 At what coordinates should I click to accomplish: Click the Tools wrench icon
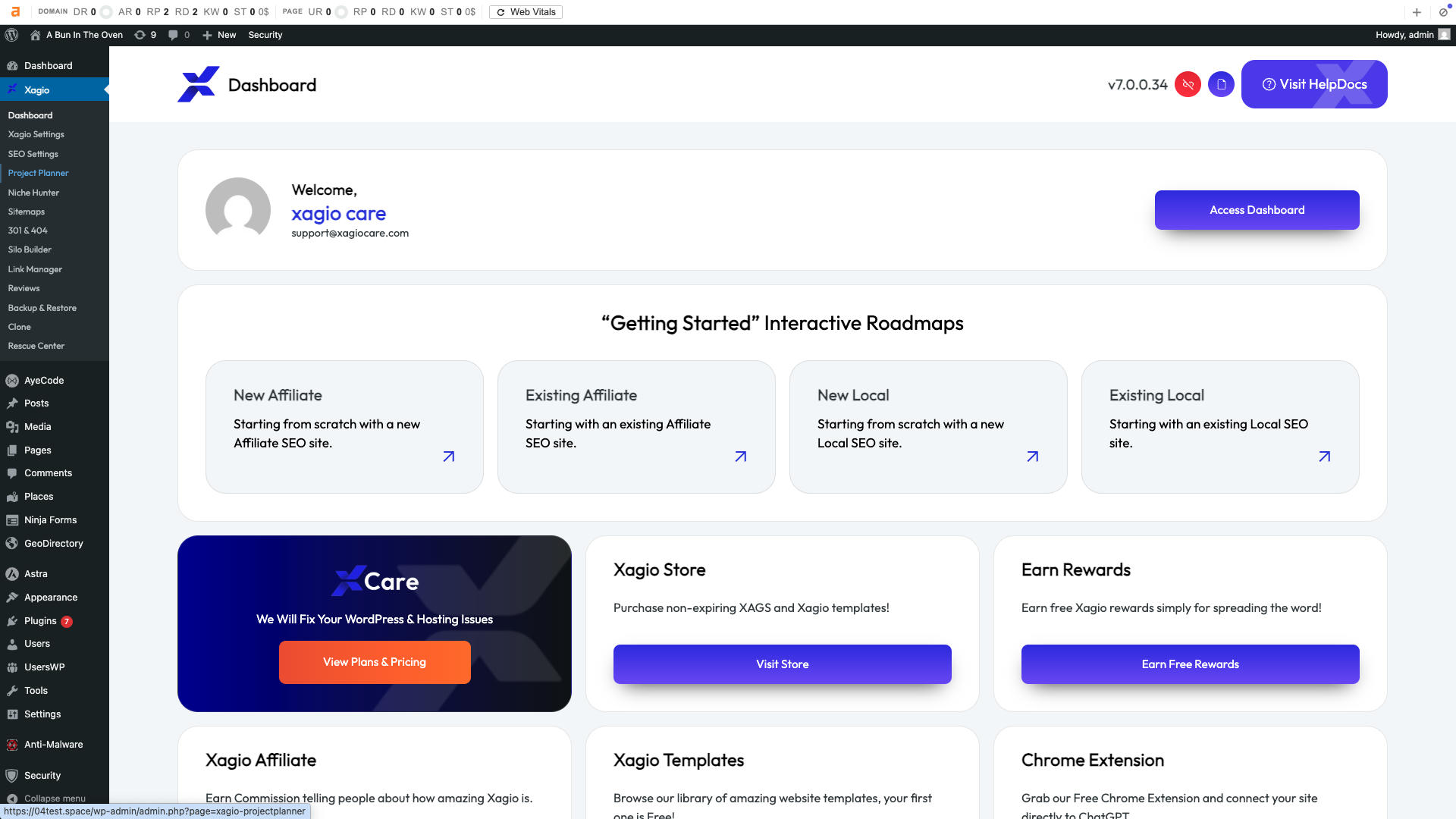[x=12, y=691]
